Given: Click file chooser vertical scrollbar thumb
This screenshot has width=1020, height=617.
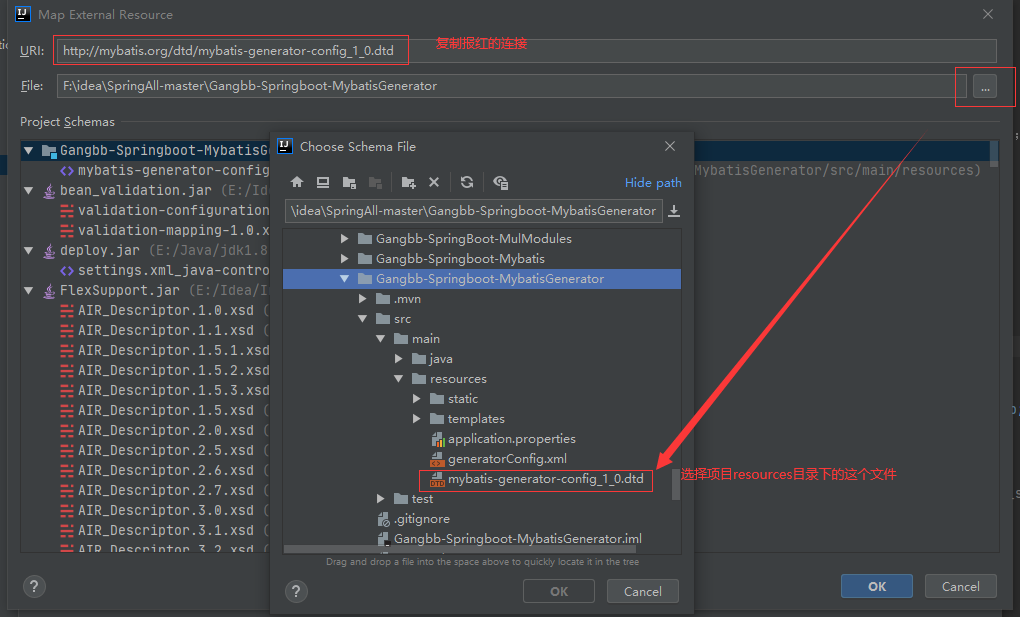Looking at the screenshot, I should pyautogui.click(x=676, y=484).
